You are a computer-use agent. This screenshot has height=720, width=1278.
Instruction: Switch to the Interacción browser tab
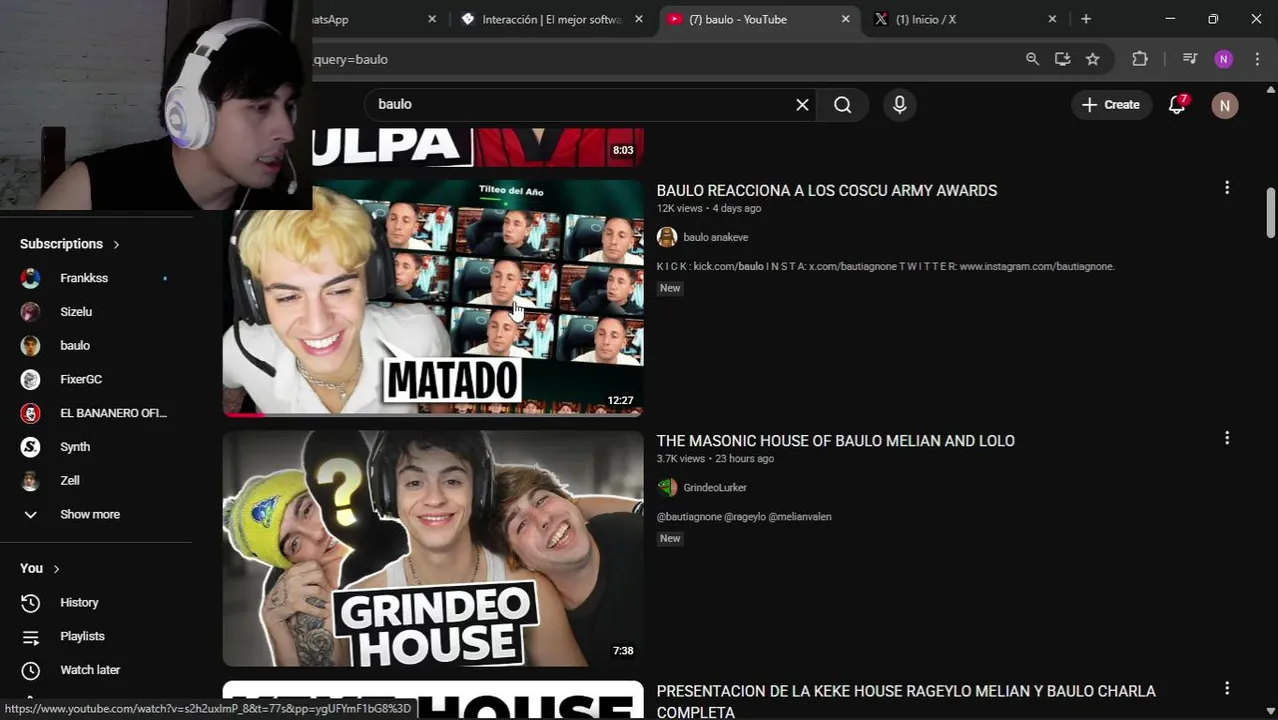(x=552, y=19)
